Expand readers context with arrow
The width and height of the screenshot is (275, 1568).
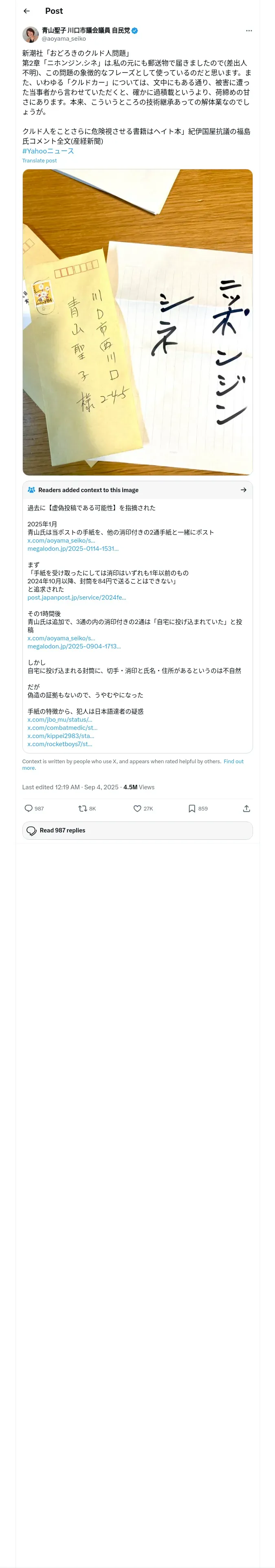tap(244, 490)
